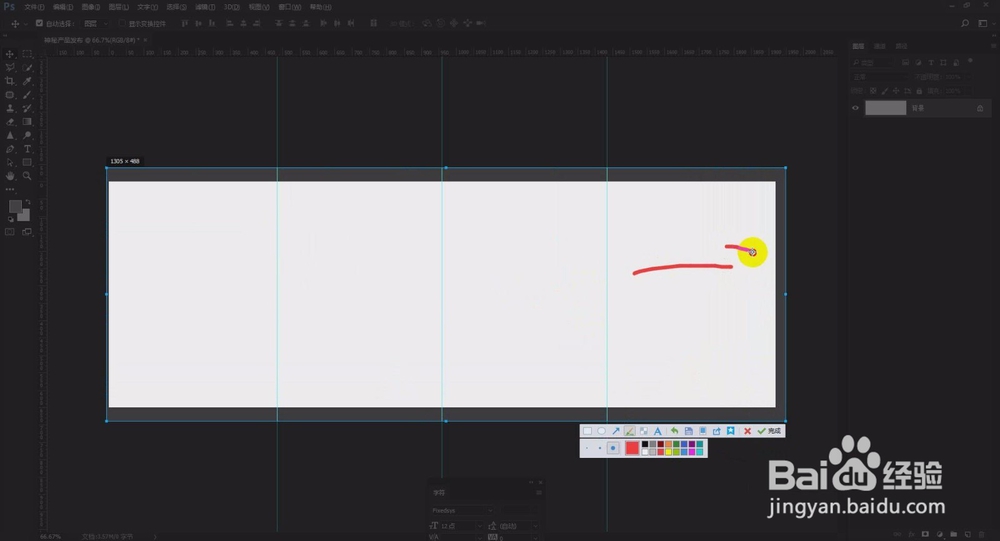Switch to the Channels (通道) tab
The height and width of the screenshot is (541, 1000).
pyautogui.click(x=879, y=46)
